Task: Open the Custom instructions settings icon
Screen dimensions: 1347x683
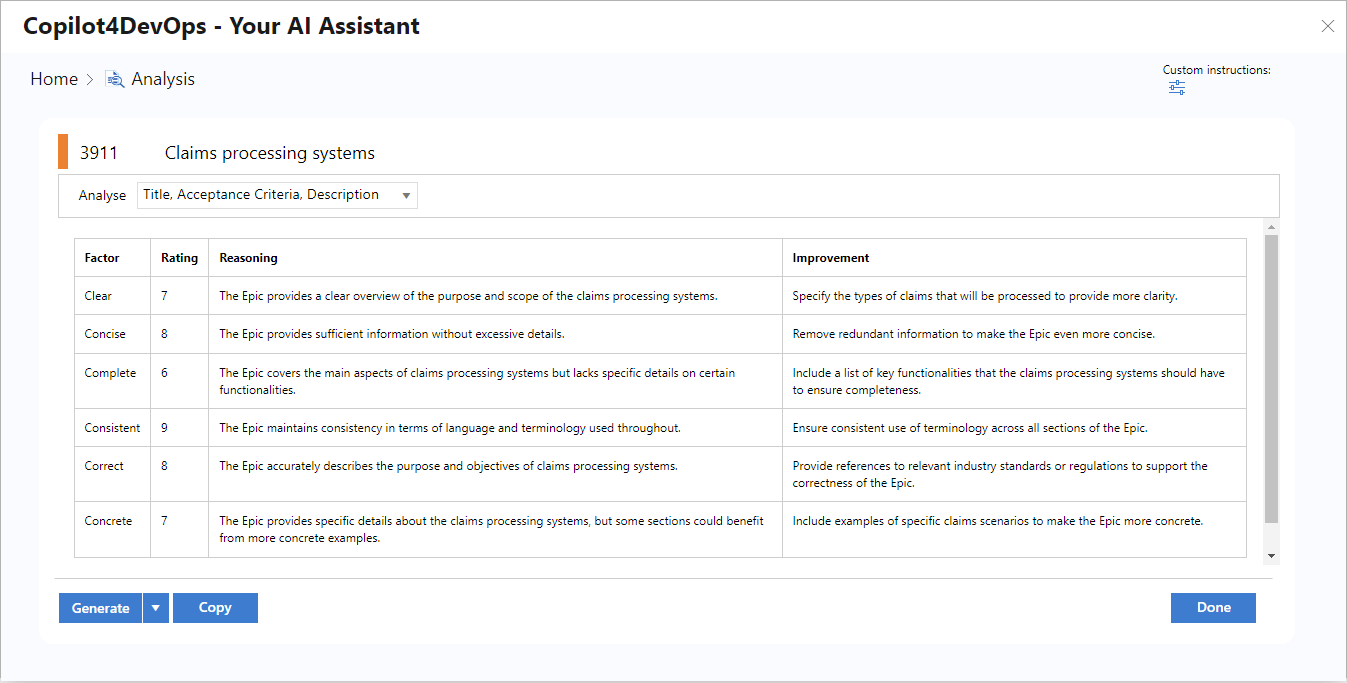Action: coord(1177,88)
